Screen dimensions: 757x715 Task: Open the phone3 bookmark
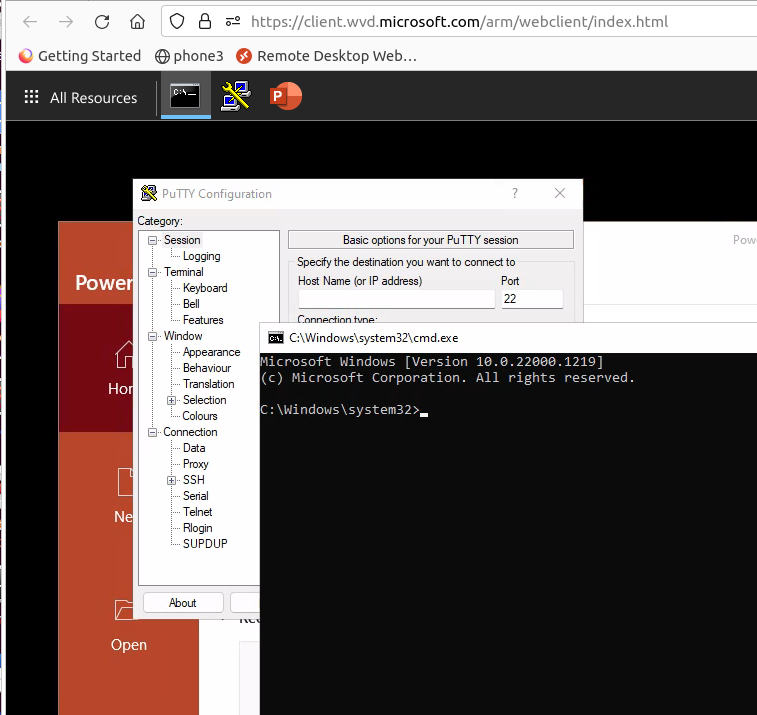189,56
